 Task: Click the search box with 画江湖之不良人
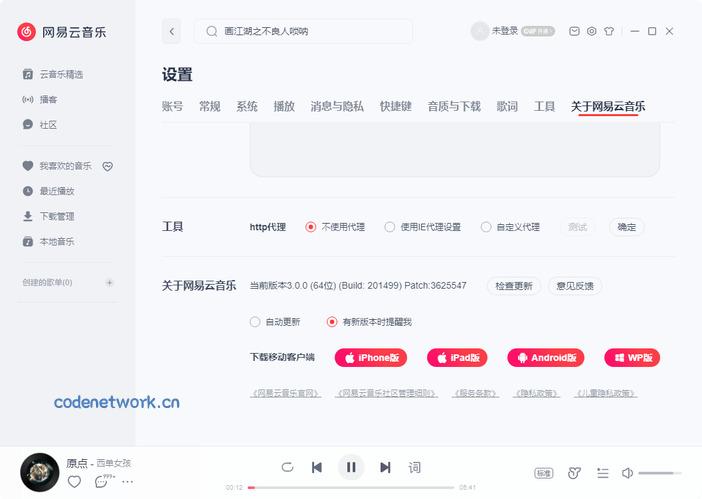tap(303, 31)
